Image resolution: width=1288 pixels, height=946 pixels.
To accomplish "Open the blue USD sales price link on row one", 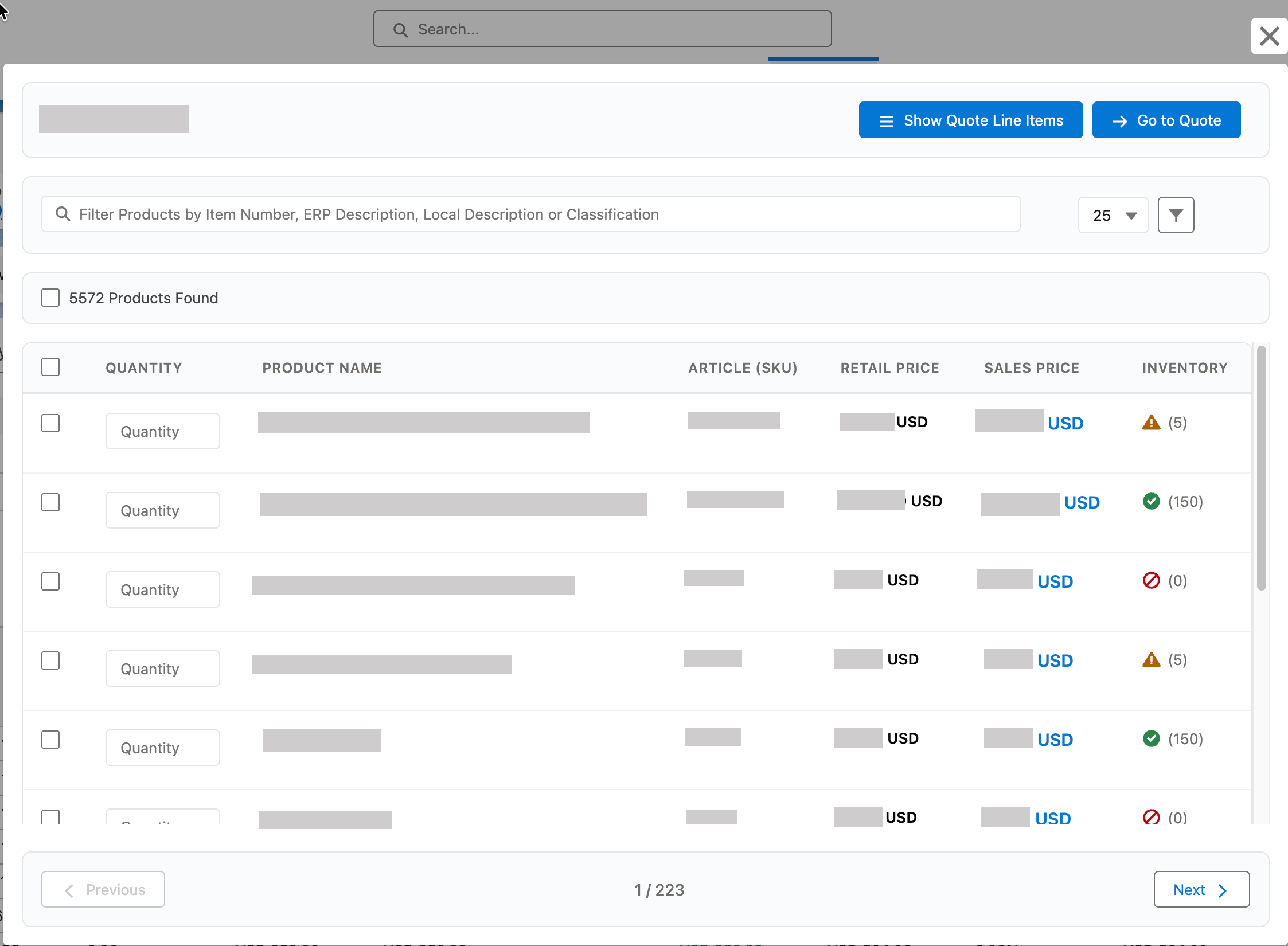I will tap(1065, 423).
